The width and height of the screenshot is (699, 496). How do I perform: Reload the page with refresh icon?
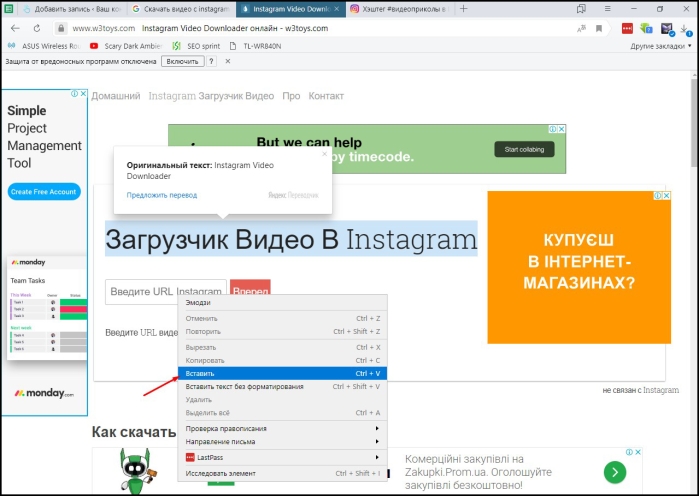pyautogui.click(x=37, y=28)
